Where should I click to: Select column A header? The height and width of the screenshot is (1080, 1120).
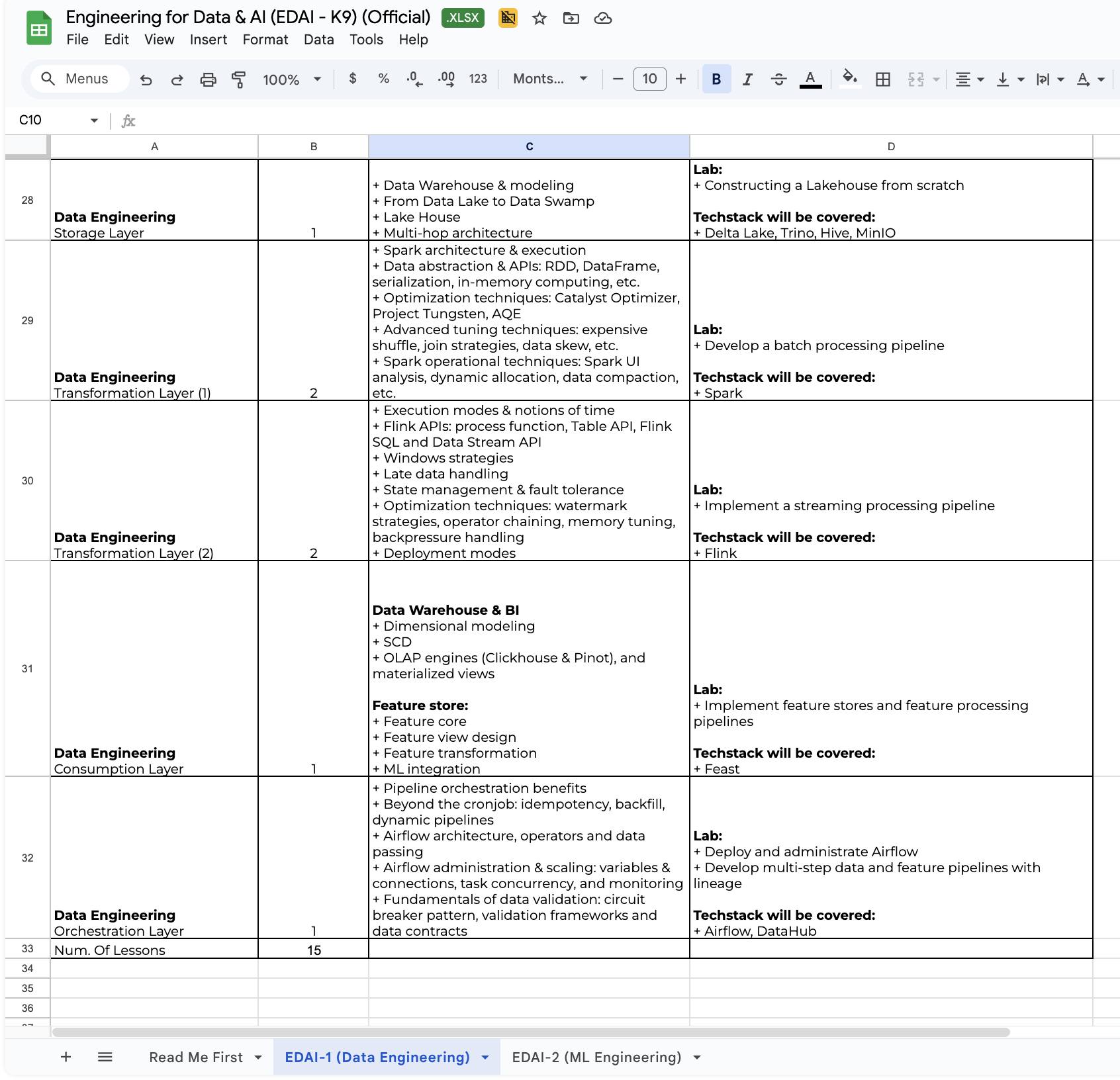(154, 146)
